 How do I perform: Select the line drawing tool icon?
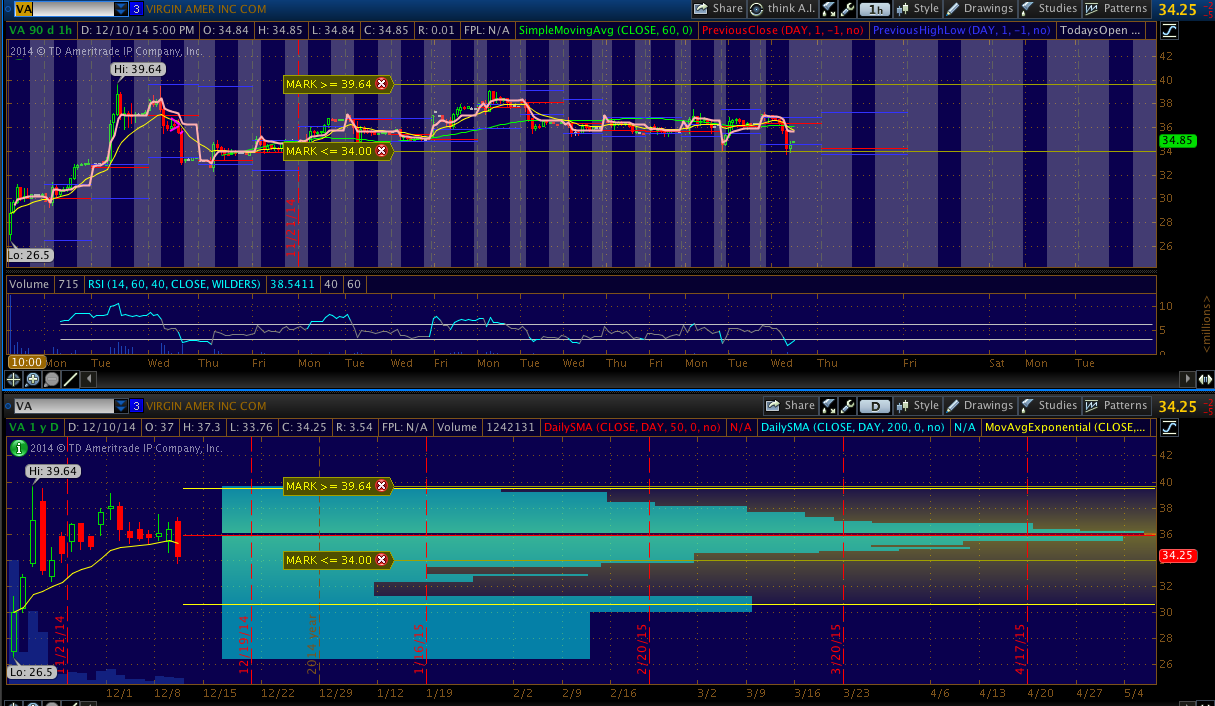click(71, 379)
